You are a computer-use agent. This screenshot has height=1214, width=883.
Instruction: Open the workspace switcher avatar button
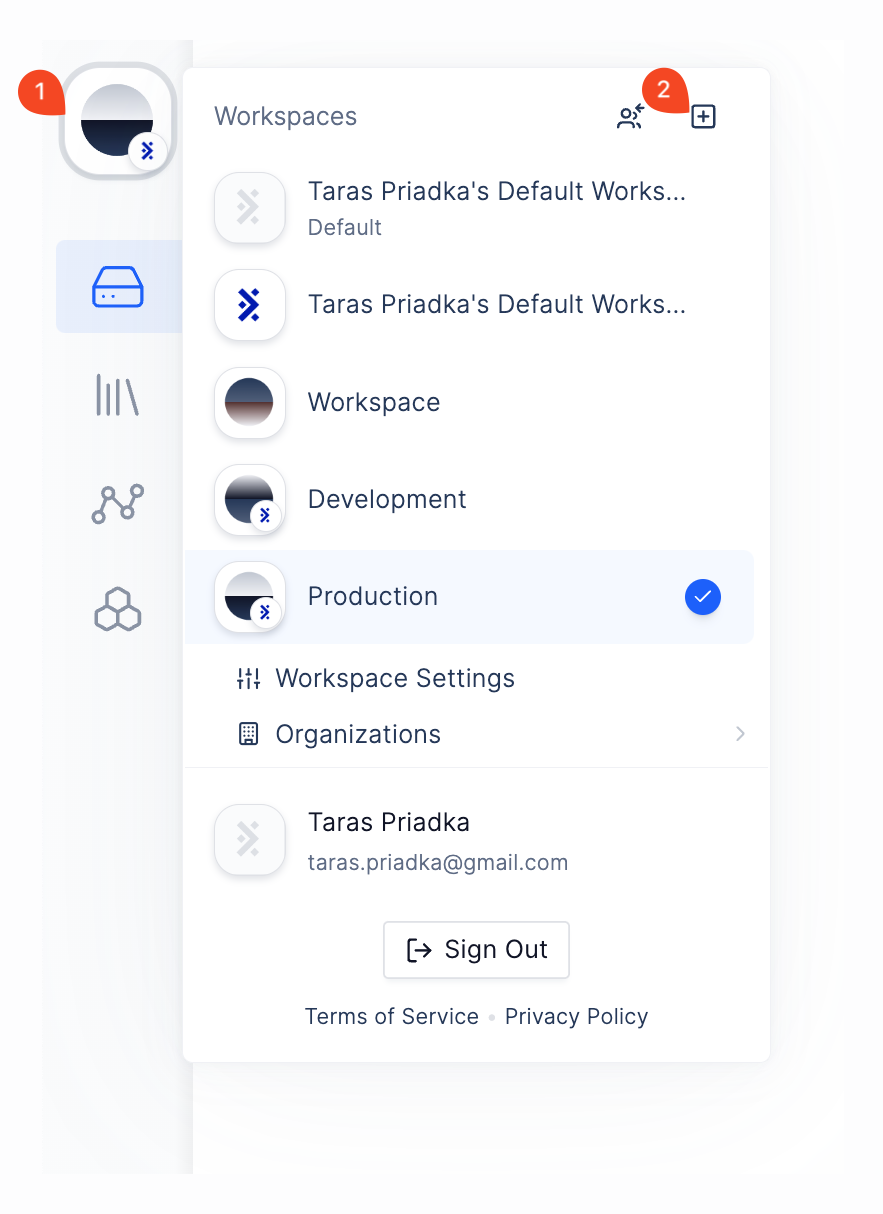tap(118, 121)
